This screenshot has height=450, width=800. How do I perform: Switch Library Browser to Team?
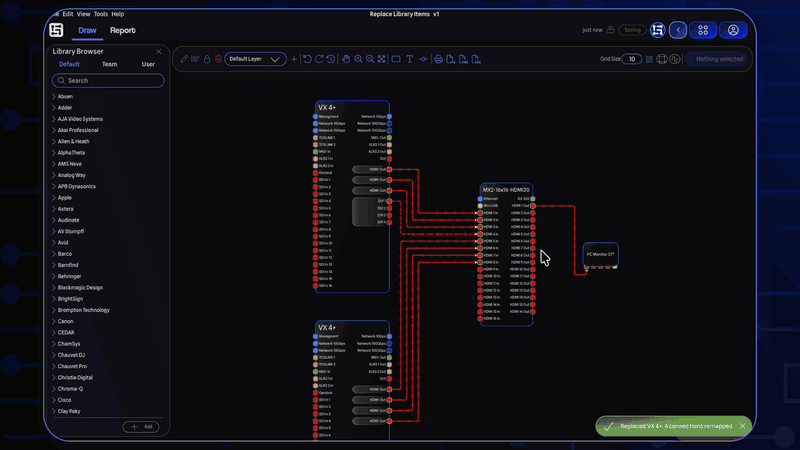109,64
